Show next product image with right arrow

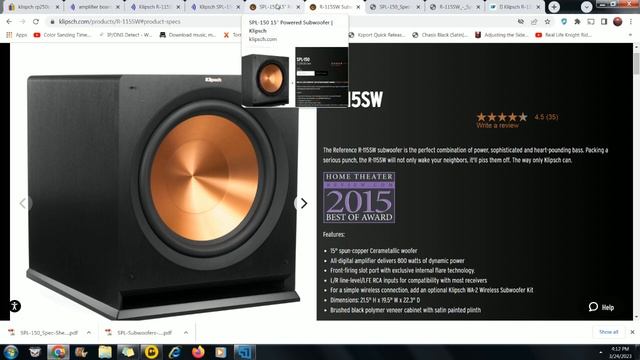304,203
